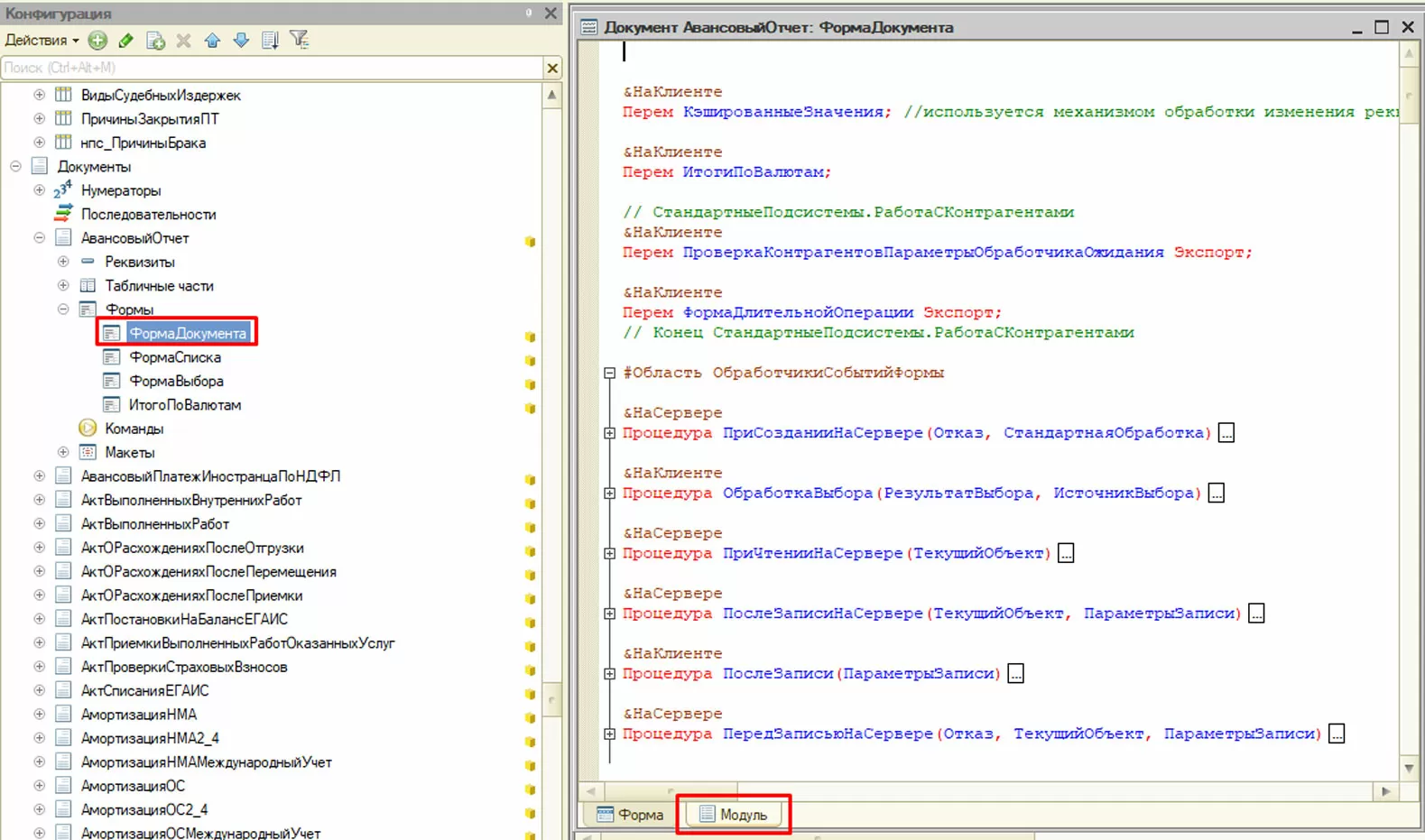
Task: Move item down with blue arrow icon
Action: pos(241,40)
